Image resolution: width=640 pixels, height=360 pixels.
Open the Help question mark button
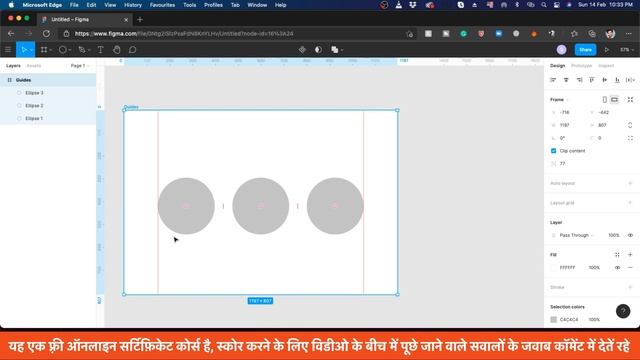[x=623, y=311]
